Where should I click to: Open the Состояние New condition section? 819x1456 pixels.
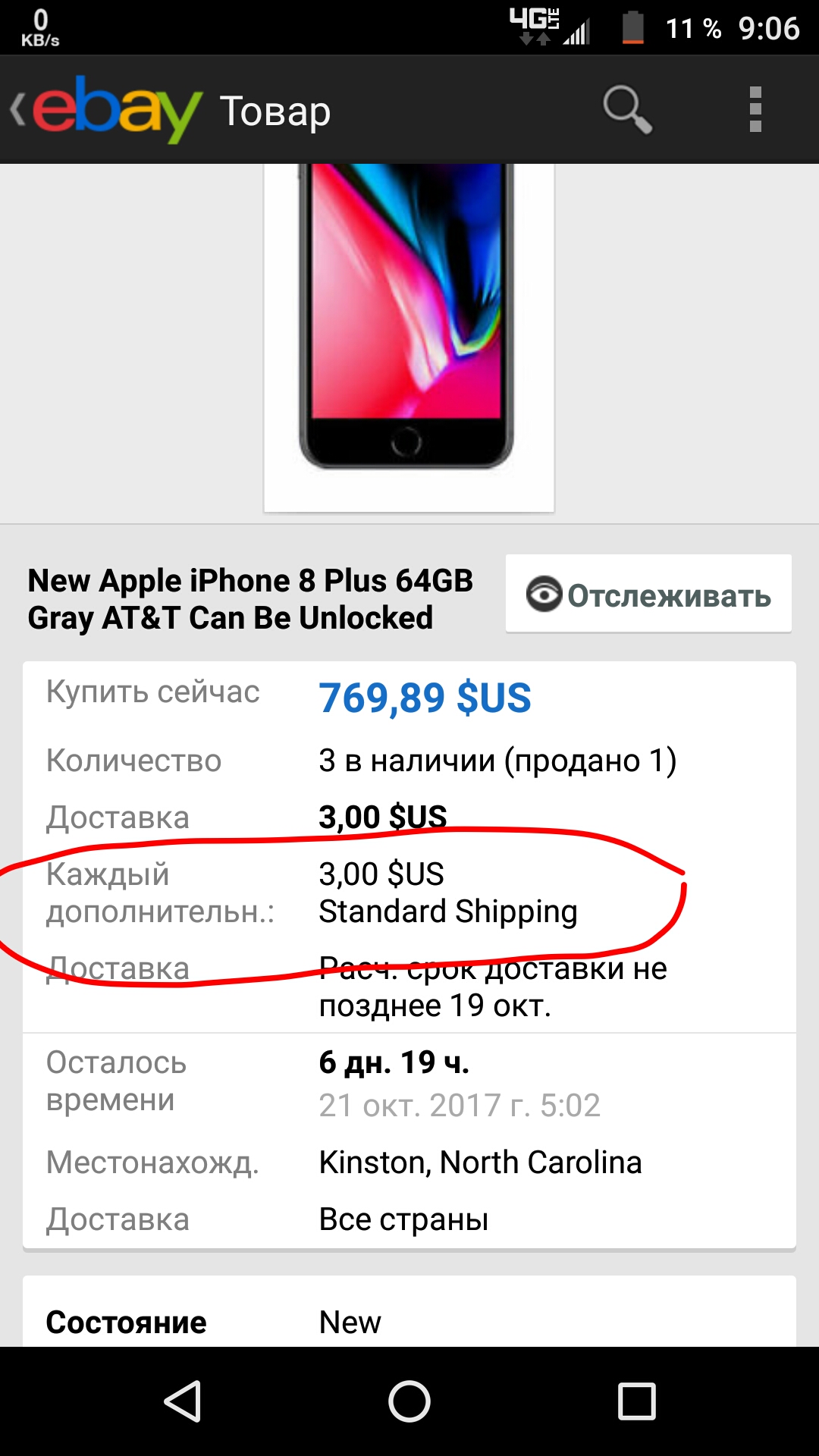409,1322
